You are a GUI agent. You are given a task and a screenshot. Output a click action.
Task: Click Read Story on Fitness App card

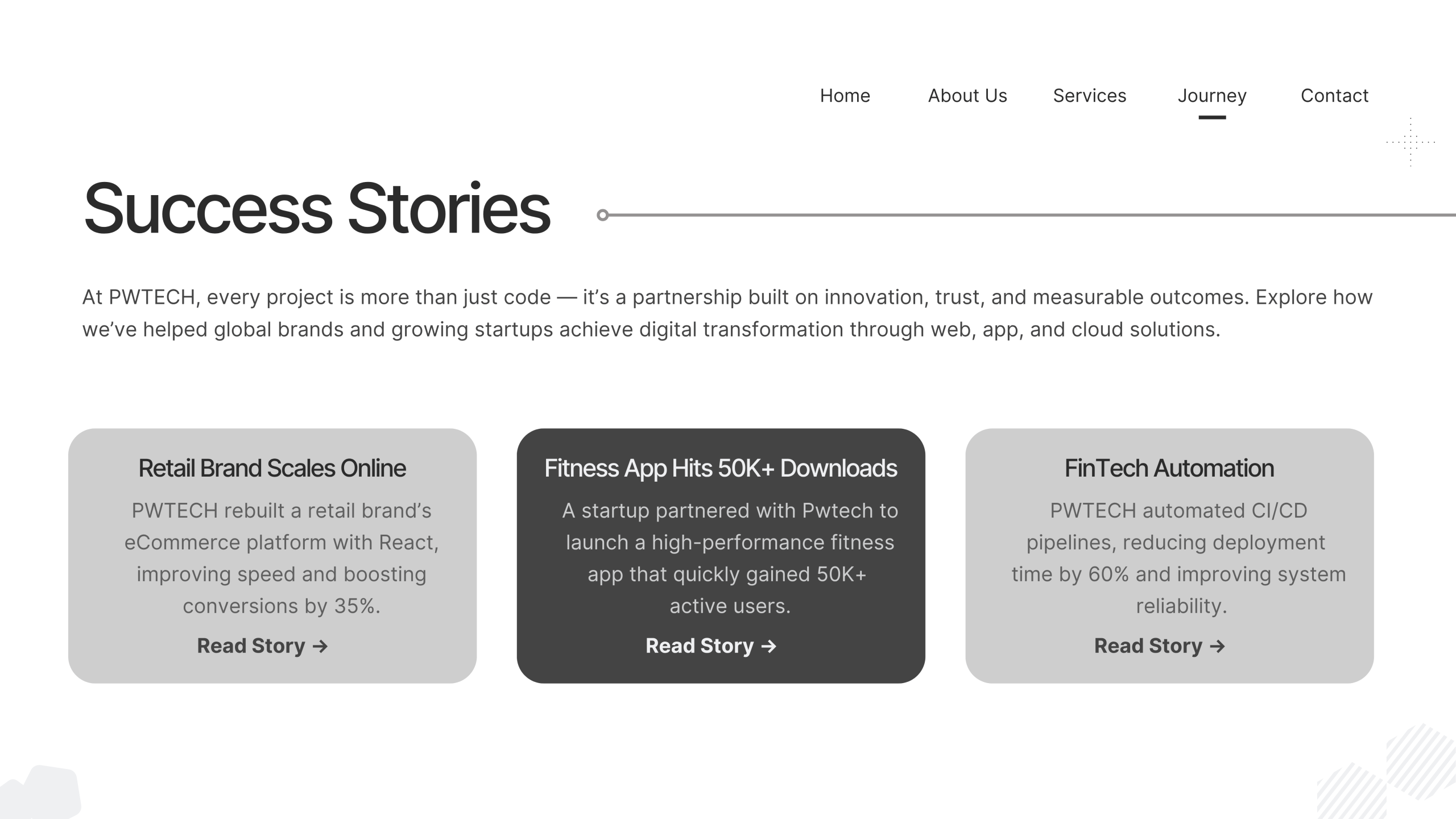coord(700,646)
